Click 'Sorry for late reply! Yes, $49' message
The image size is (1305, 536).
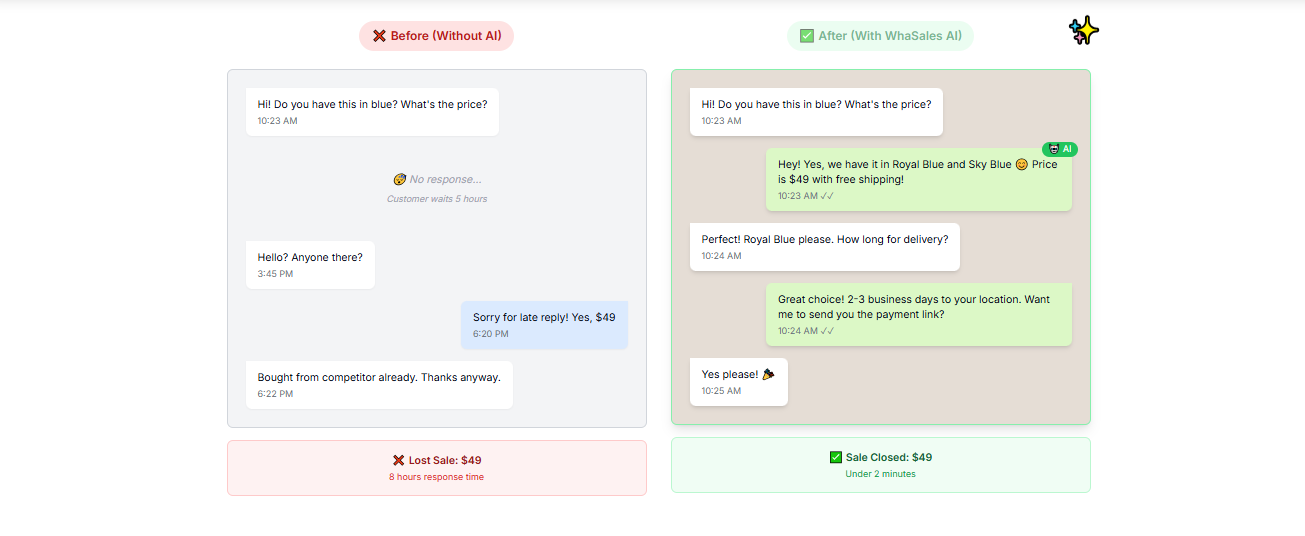pos(544,325)
